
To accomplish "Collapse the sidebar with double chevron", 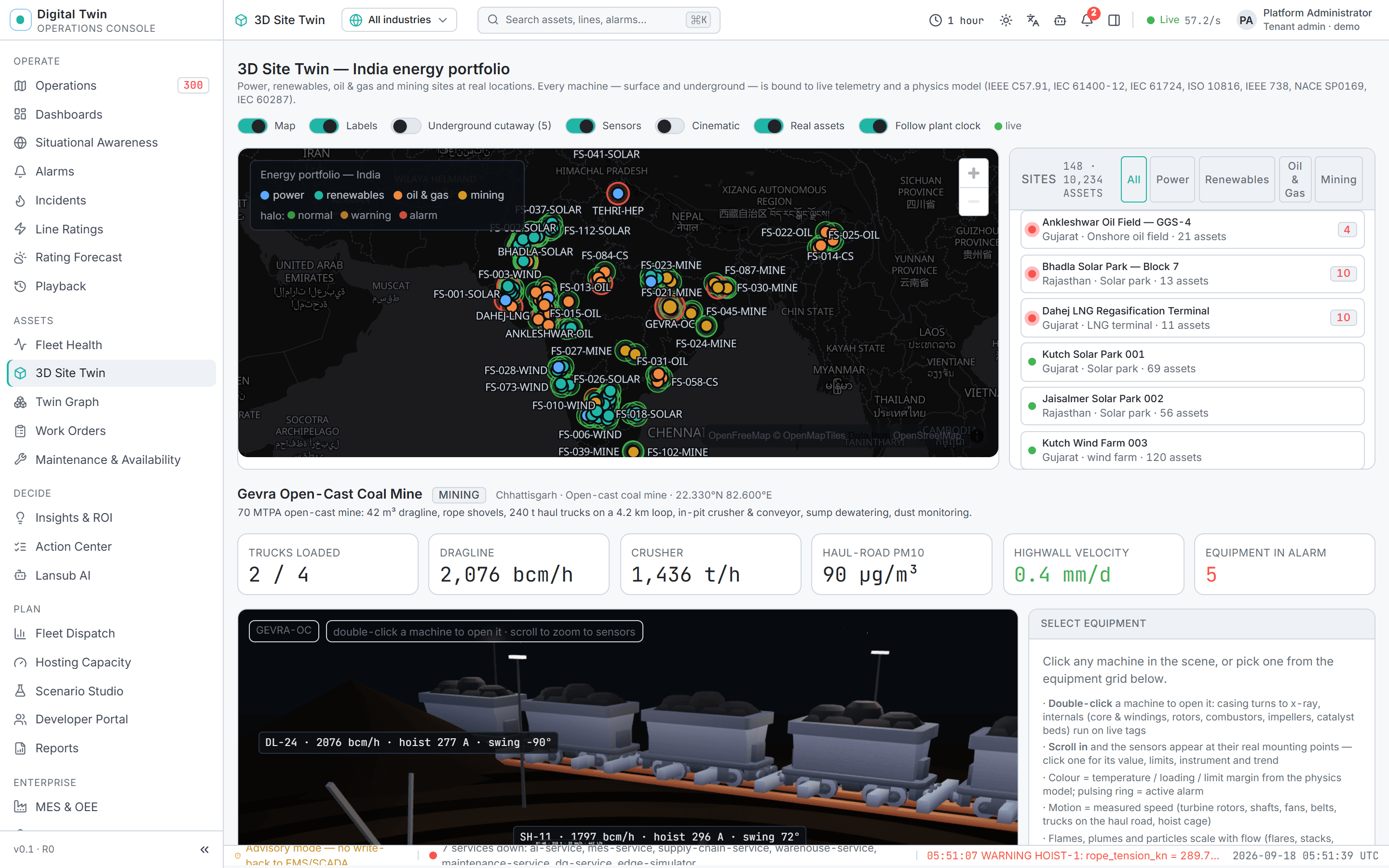I will pos(204,849).
